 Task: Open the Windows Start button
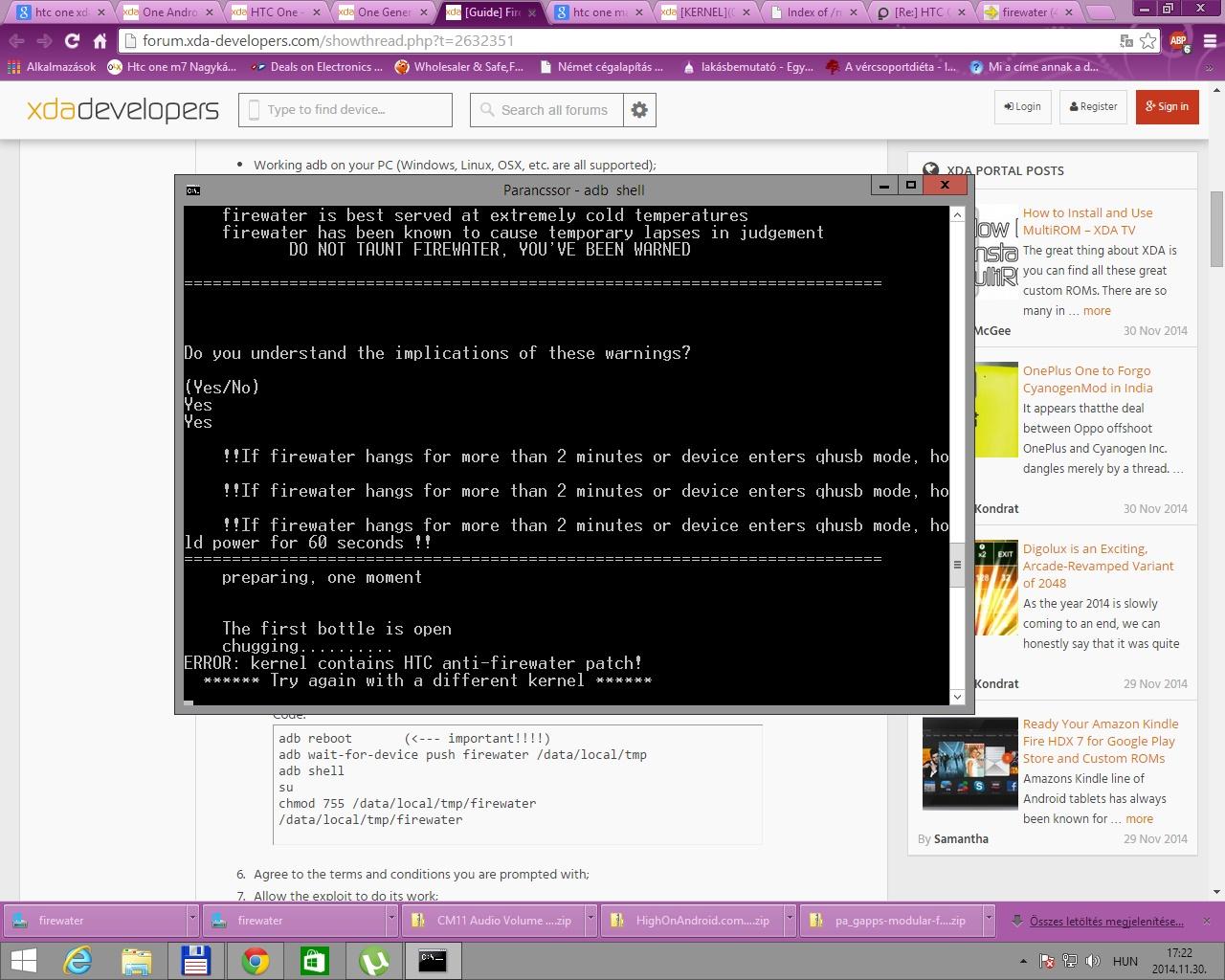click(23, 961)
